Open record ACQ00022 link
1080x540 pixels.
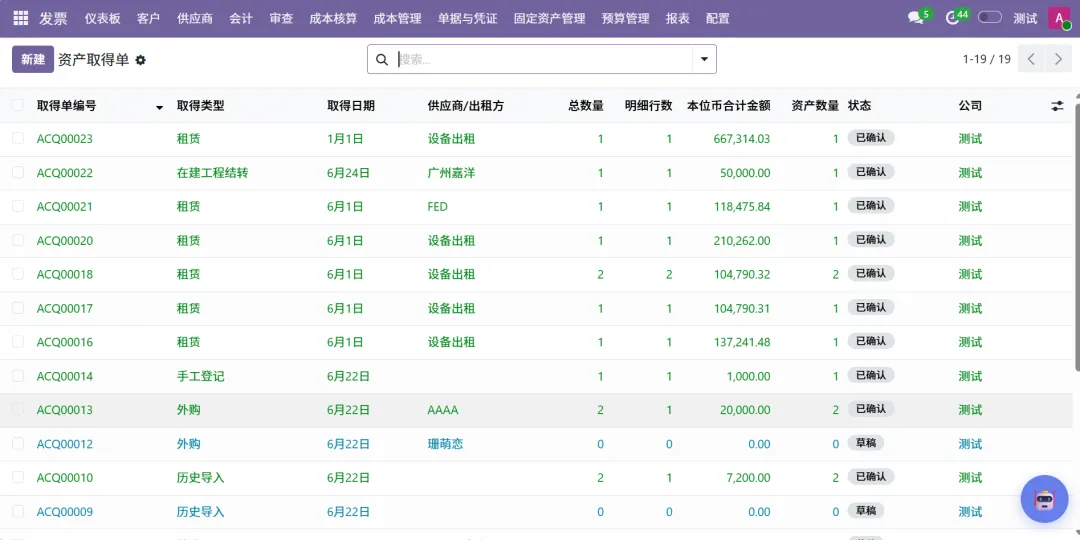pos(65,173)
